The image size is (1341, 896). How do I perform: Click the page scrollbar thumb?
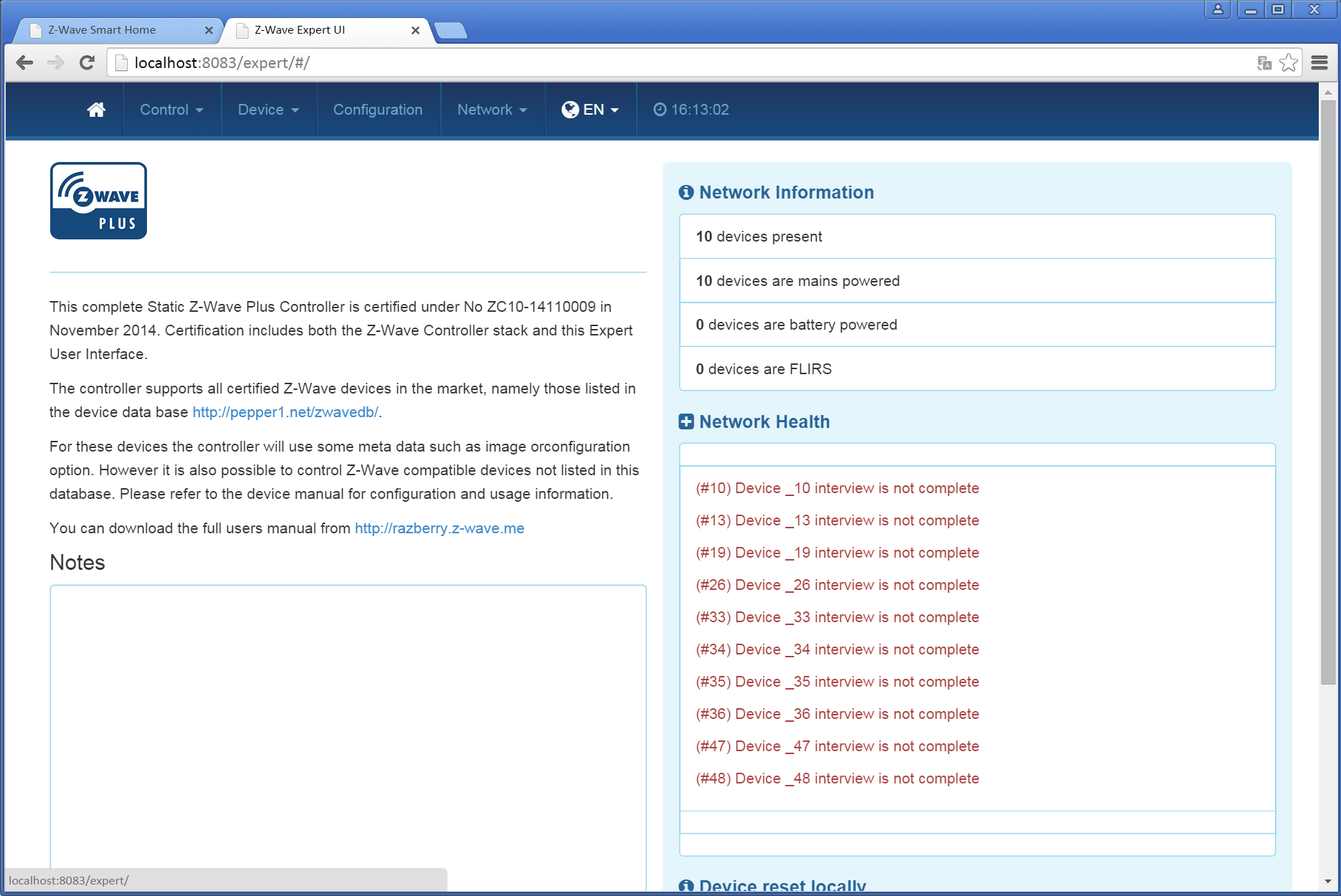(x=1328, y=392)
